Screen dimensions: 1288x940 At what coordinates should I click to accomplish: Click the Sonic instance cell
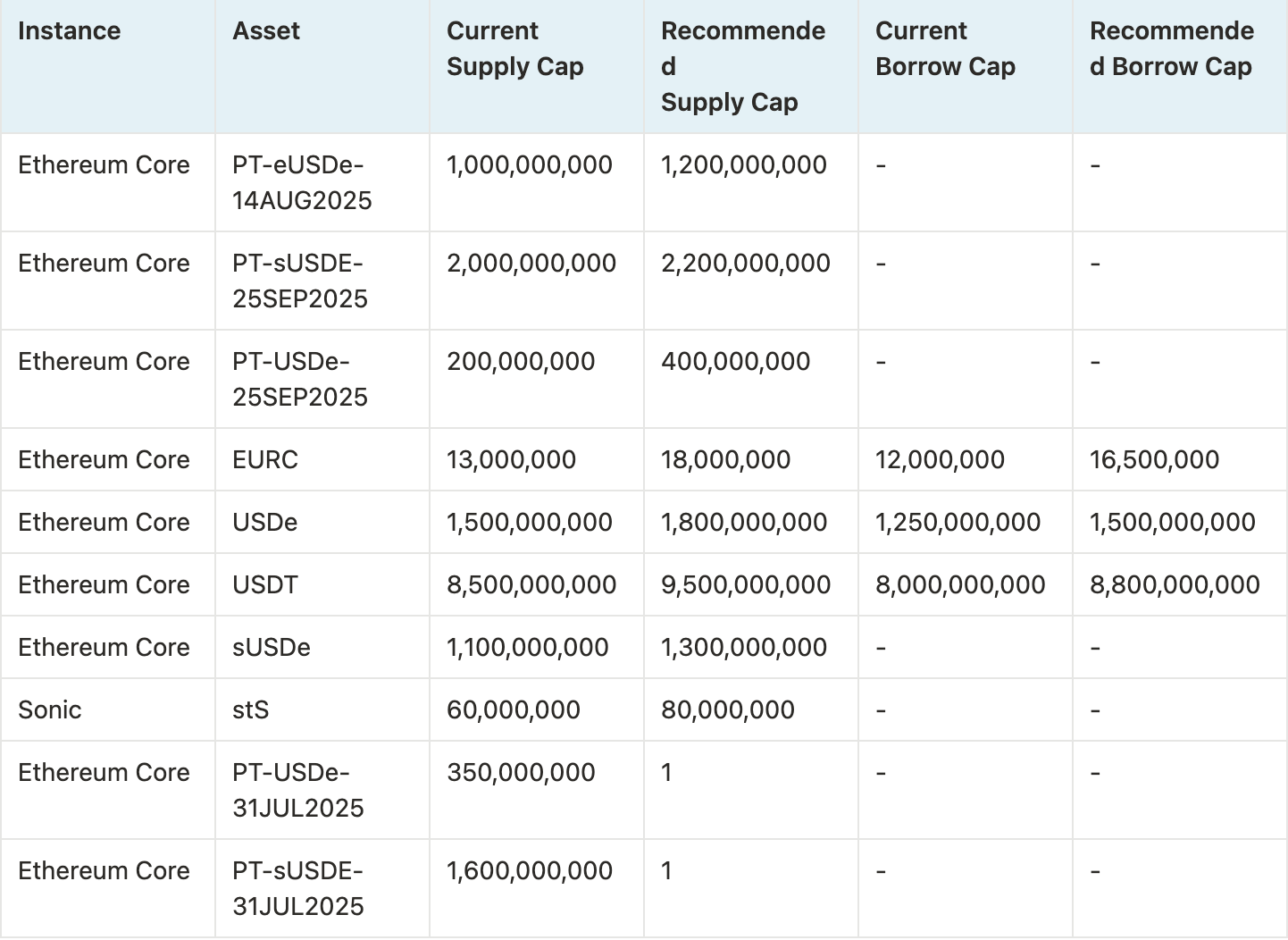[x=50, y=709]
